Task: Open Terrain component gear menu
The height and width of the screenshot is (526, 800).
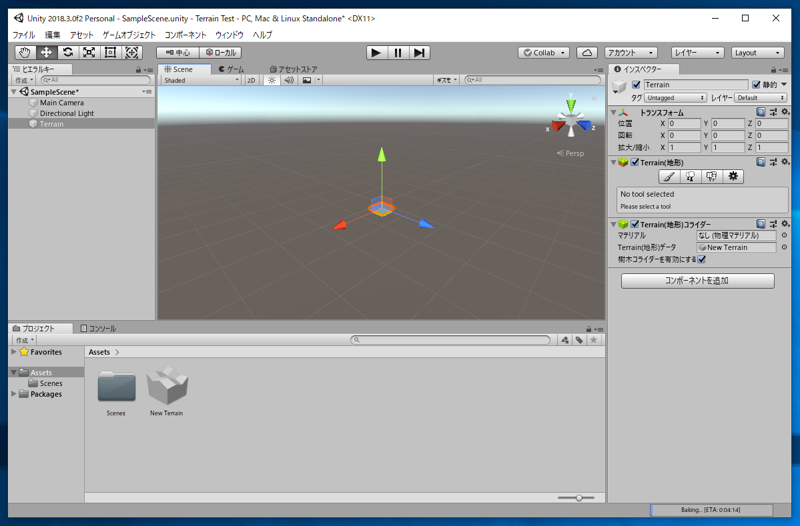Action: 785,162
